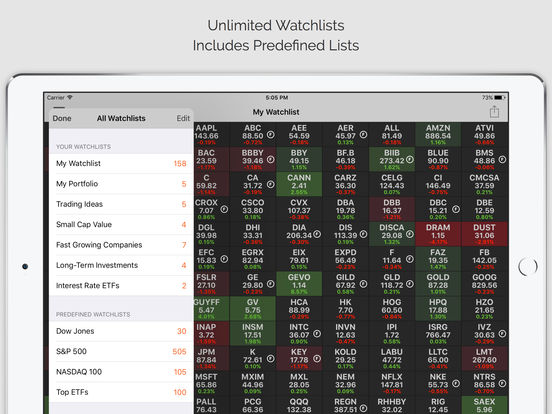
Task: Tap the clock icon beside F ticker
Action: 410,259
